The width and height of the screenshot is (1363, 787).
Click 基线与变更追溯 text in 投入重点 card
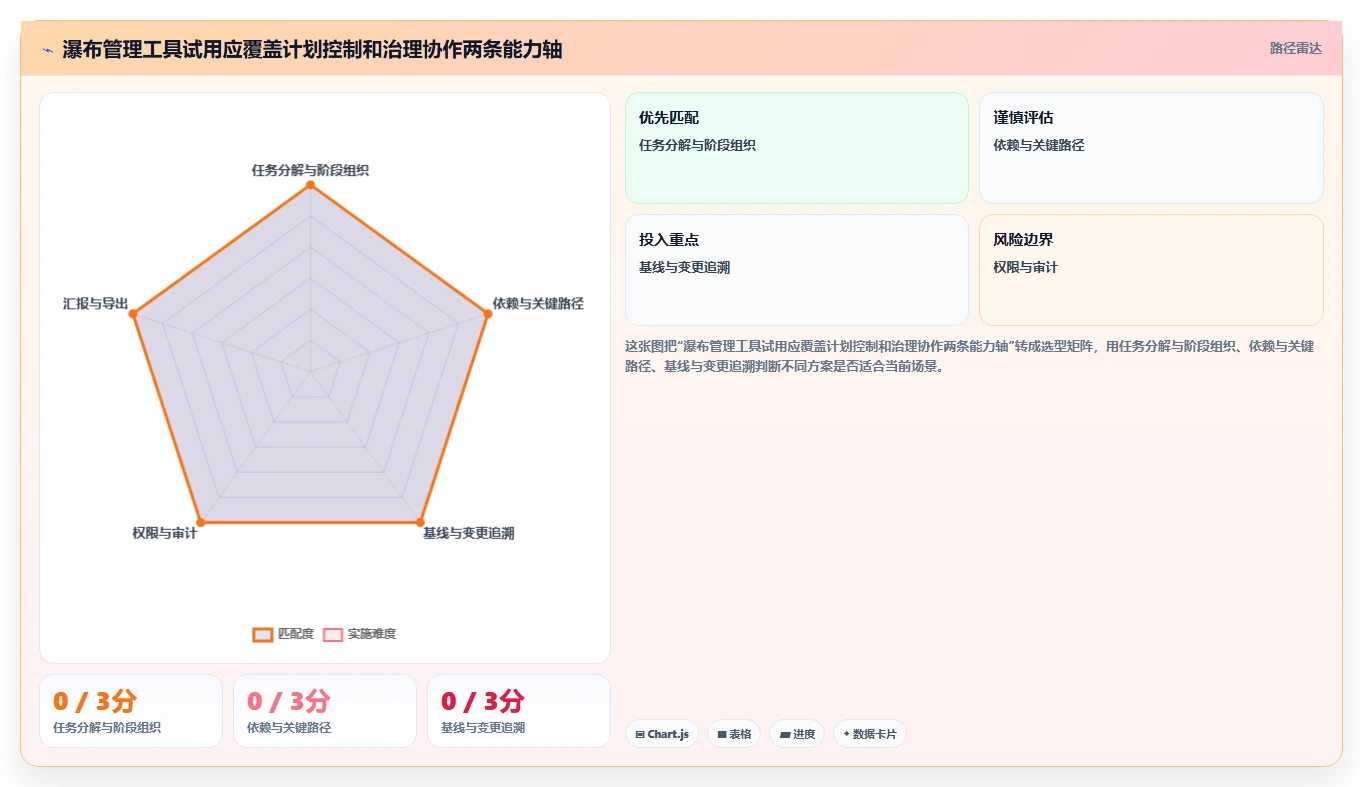[685, 267]
